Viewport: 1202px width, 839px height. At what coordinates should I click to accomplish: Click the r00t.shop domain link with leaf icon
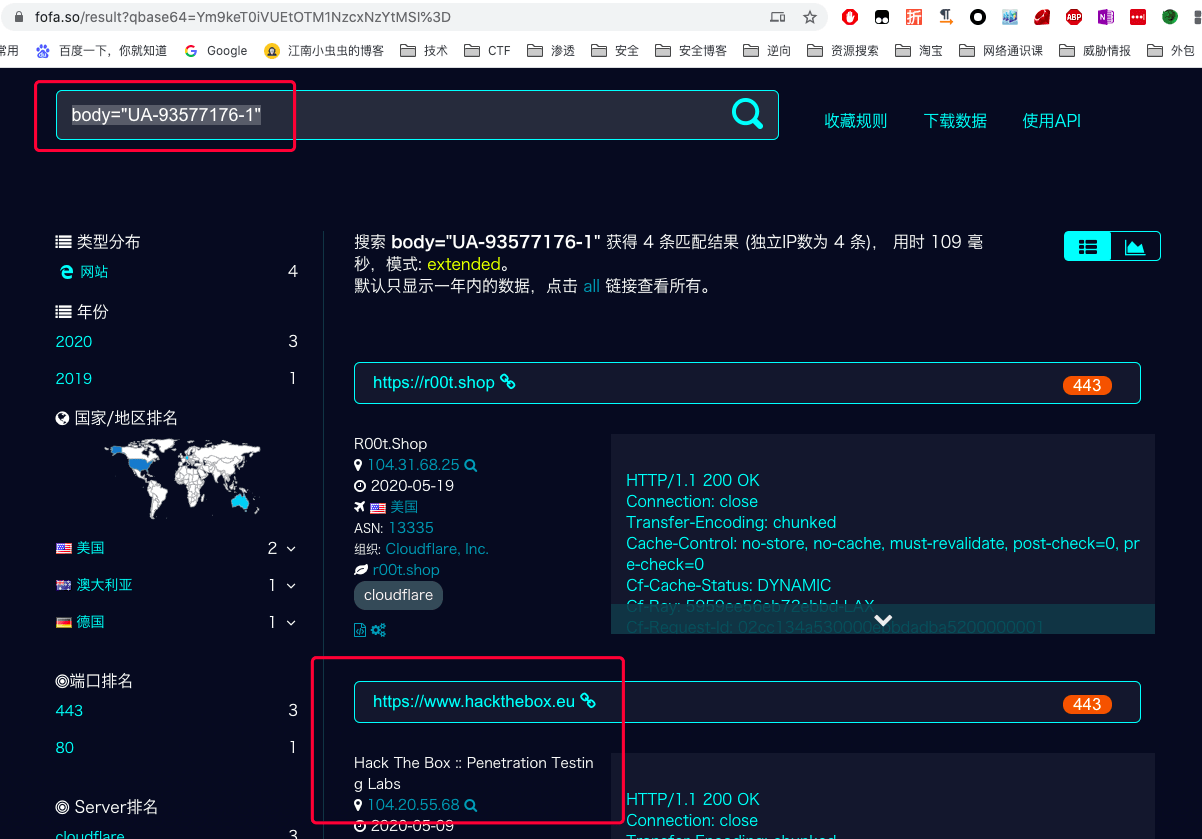pos(406,570)
